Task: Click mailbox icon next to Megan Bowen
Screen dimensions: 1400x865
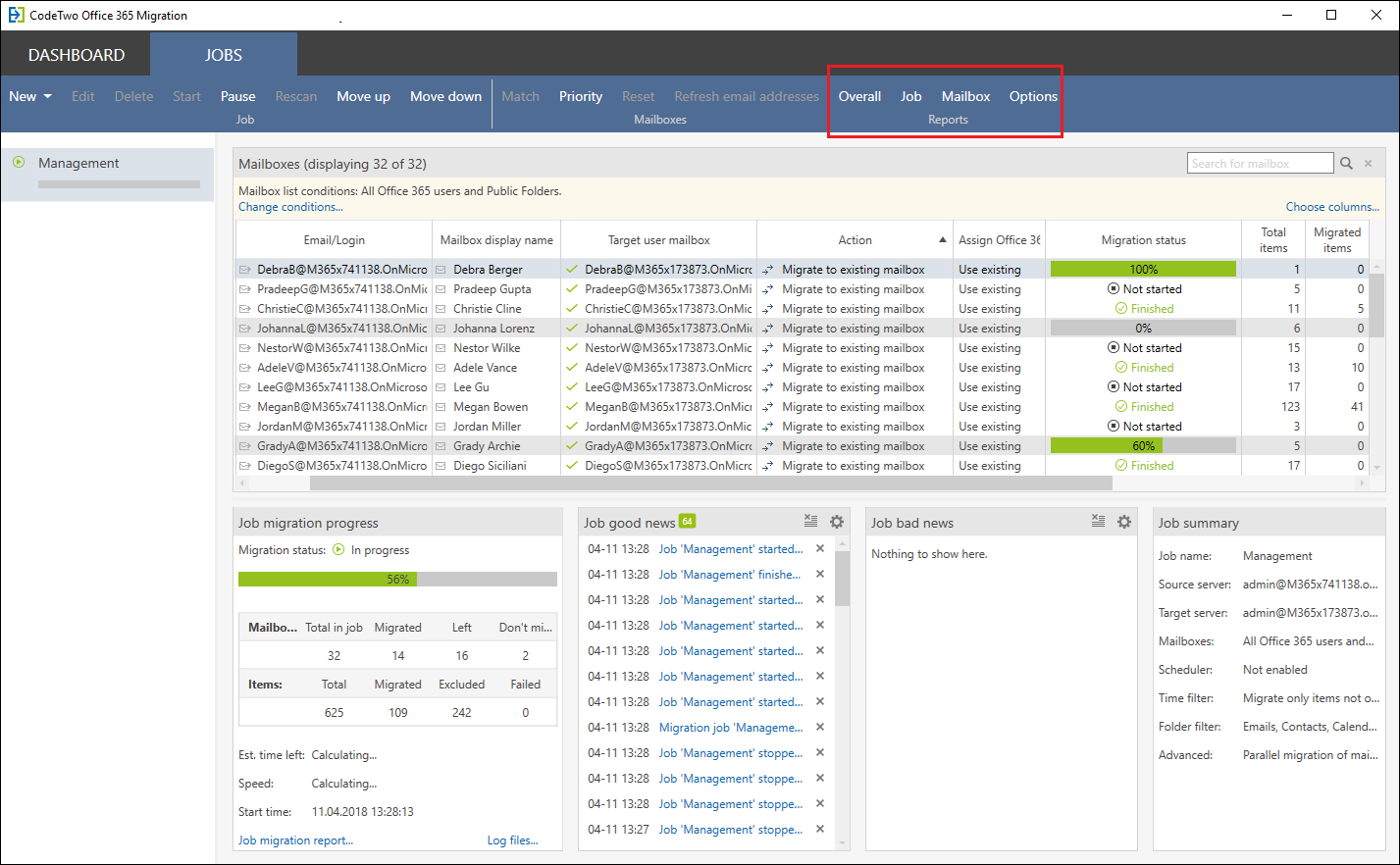Action: point(441,406)
